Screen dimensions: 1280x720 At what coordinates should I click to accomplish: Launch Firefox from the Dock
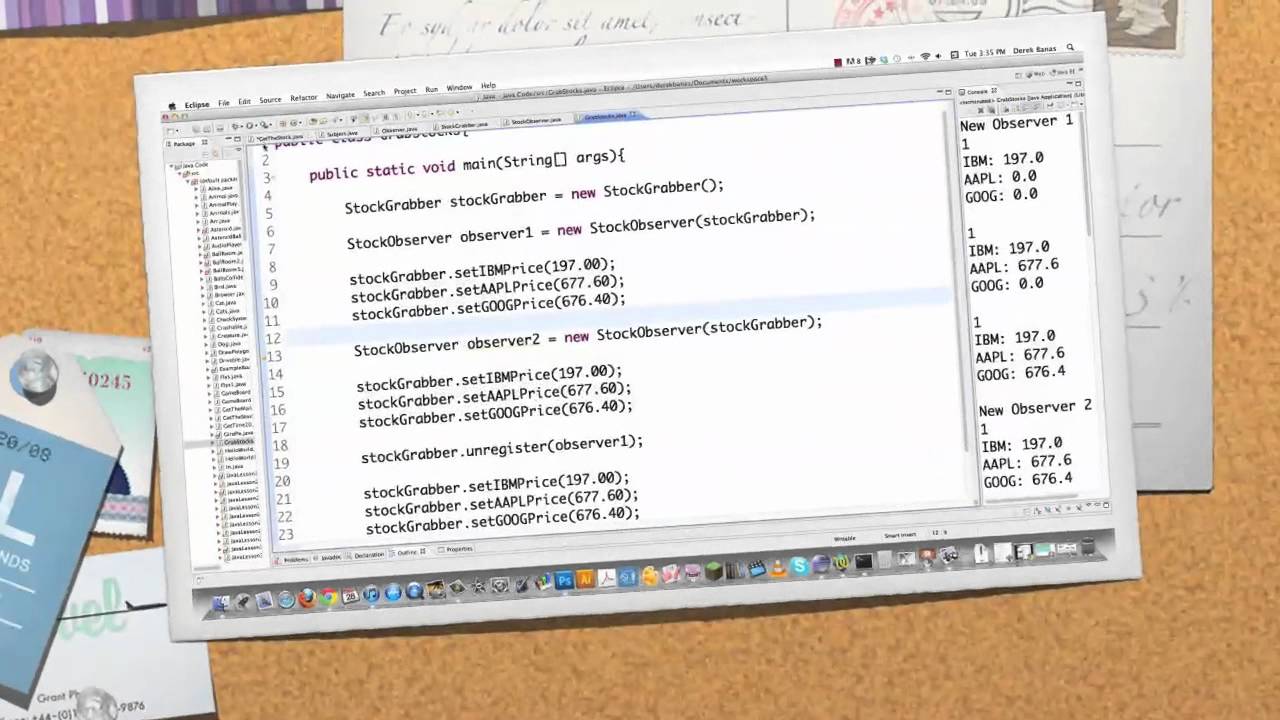tap(307, 598)
